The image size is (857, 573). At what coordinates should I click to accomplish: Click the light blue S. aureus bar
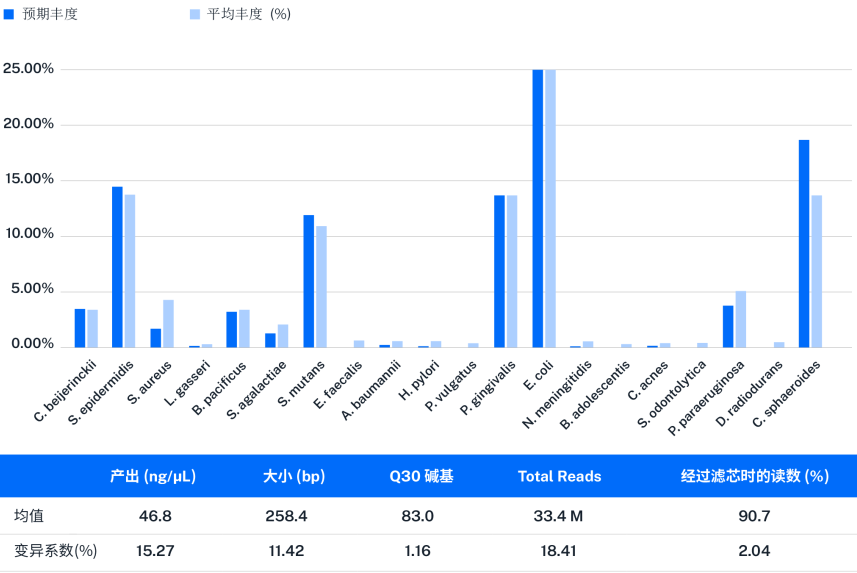coord(168,323)
